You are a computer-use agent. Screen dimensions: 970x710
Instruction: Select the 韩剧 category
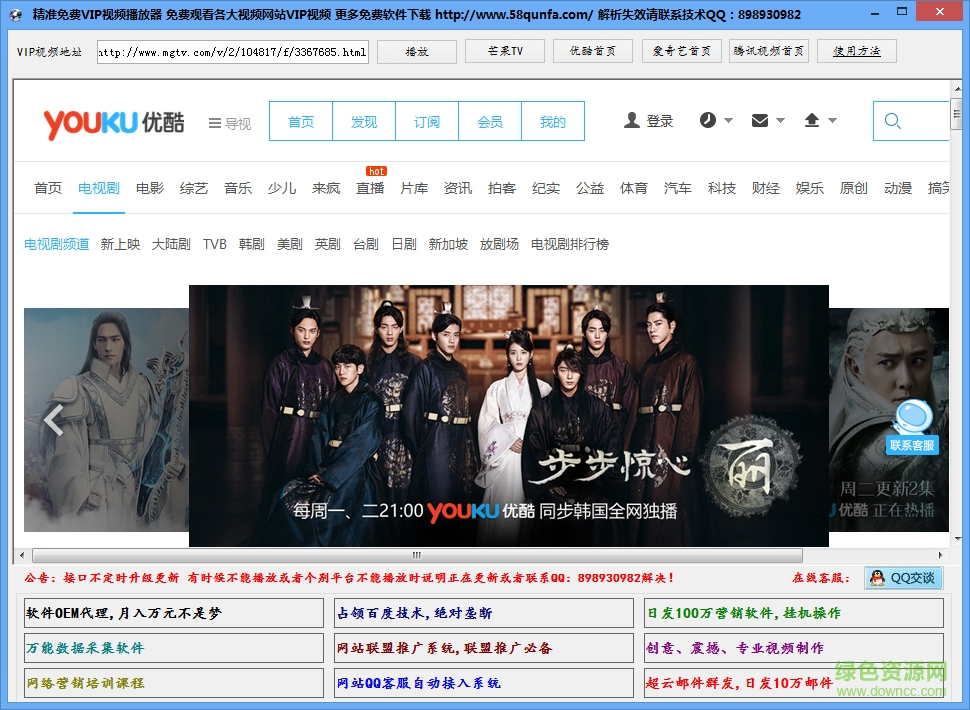pos(251,243)
